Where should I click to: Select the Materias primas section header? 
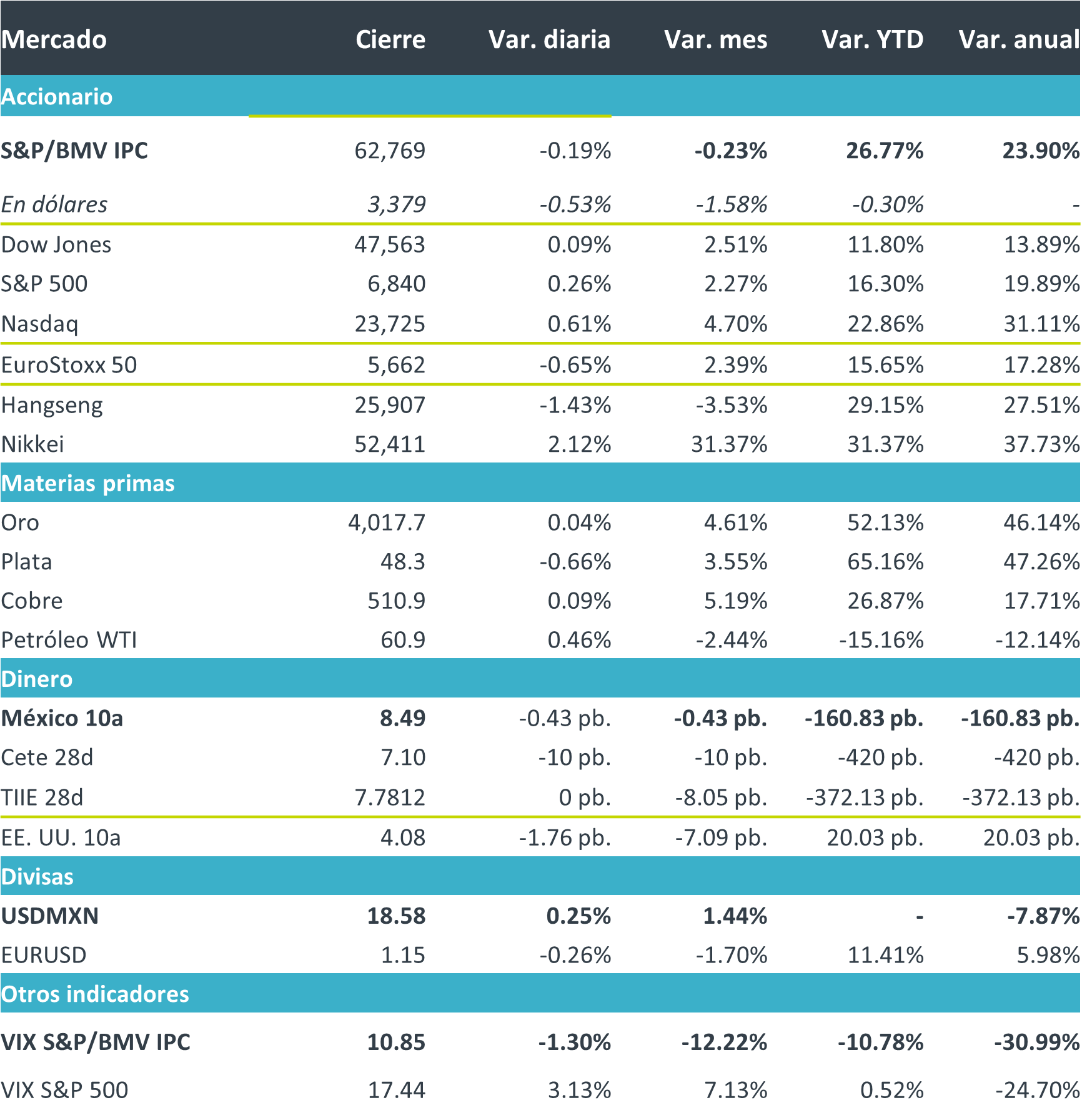(x=88, y=483)
